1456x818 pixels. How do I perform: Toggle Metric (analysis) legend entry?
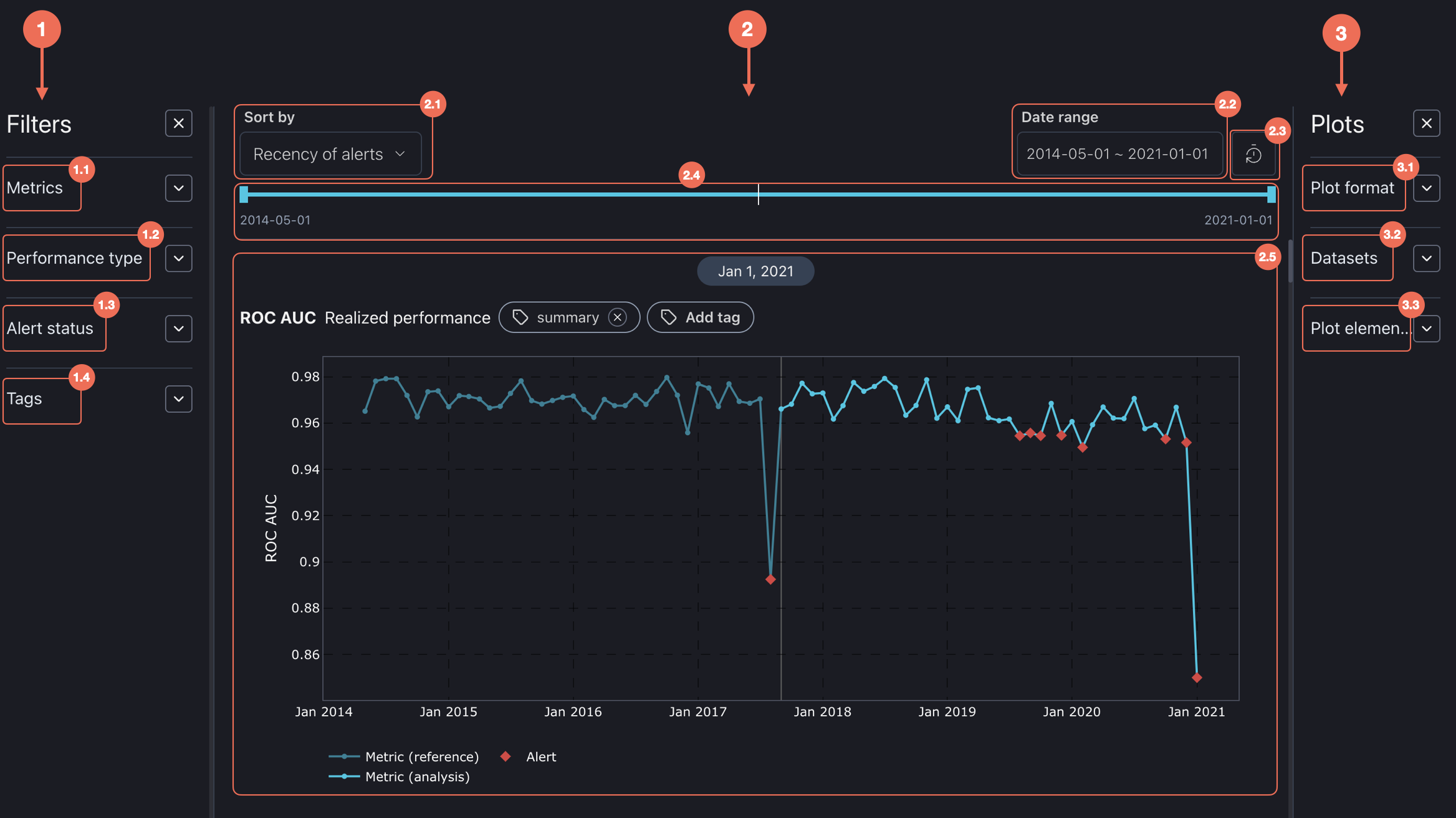point(417,777)
